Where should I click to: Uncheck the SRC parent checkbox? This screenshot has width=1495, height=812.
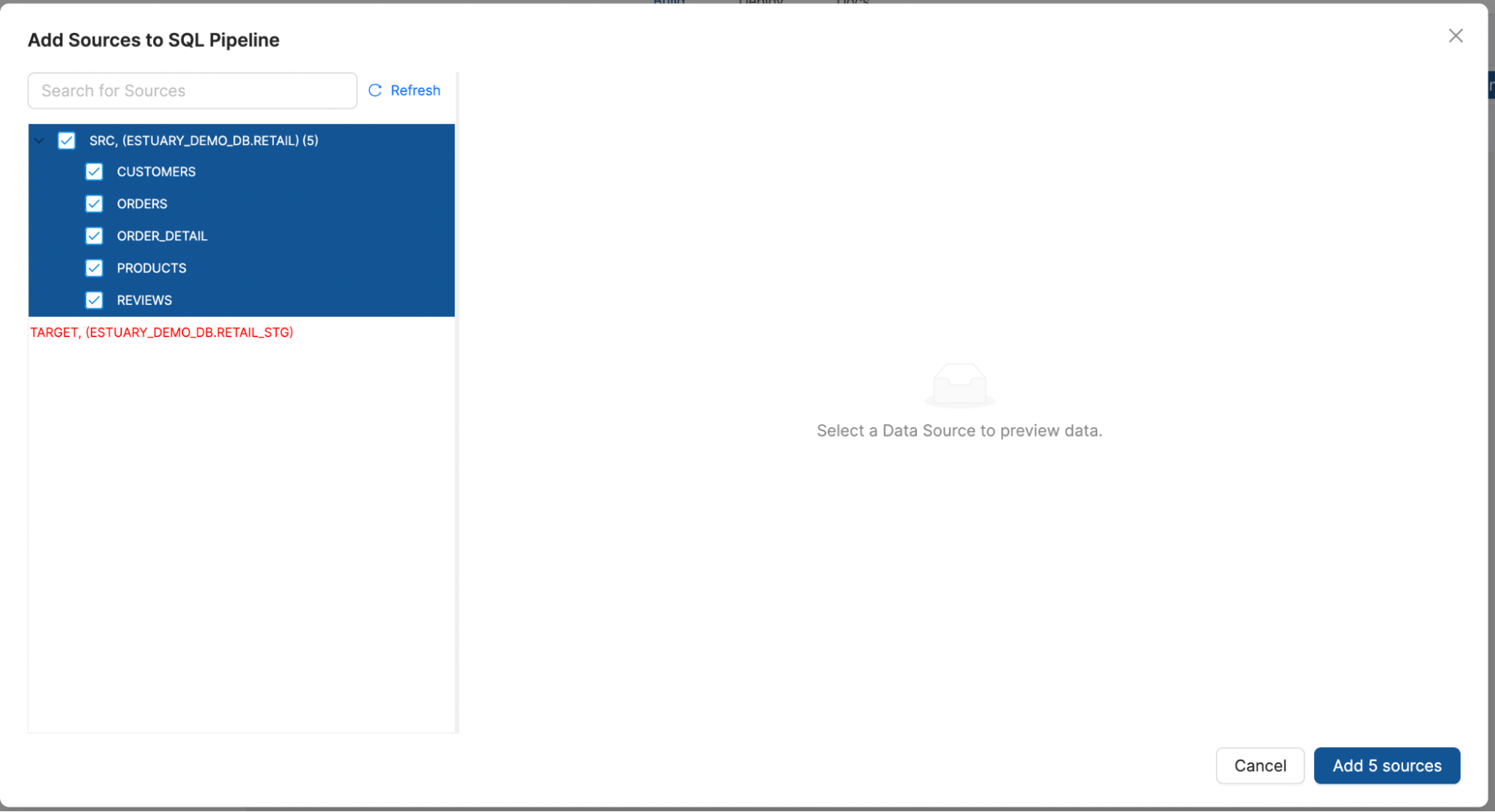(x=67, y=141)
